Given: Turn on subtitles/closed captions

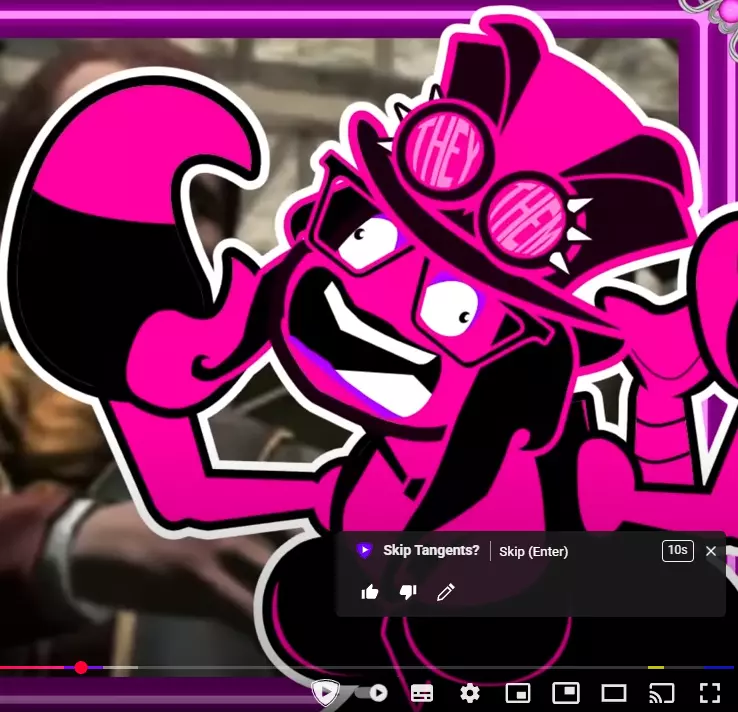Looking at the screenshot, I should pos(422,693).
